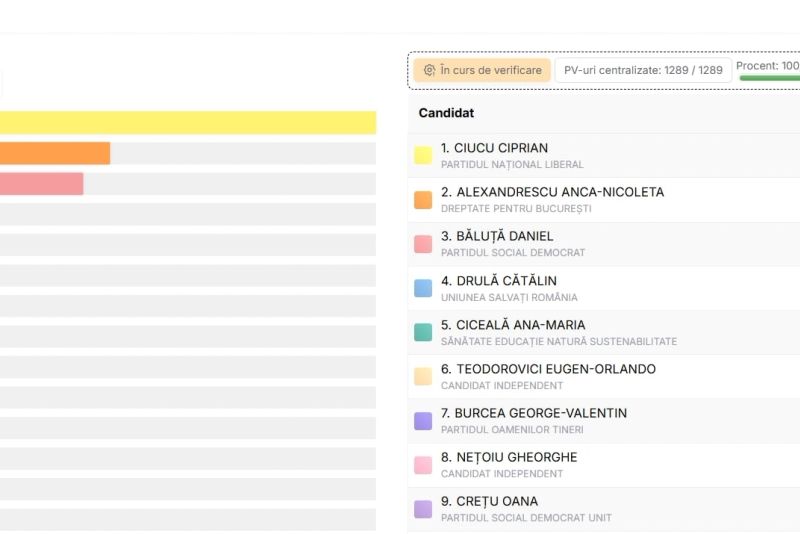Viewport: 800px width, 534px height.
Task: Click the 'În curs de verificare' badge
Action: 482,70
